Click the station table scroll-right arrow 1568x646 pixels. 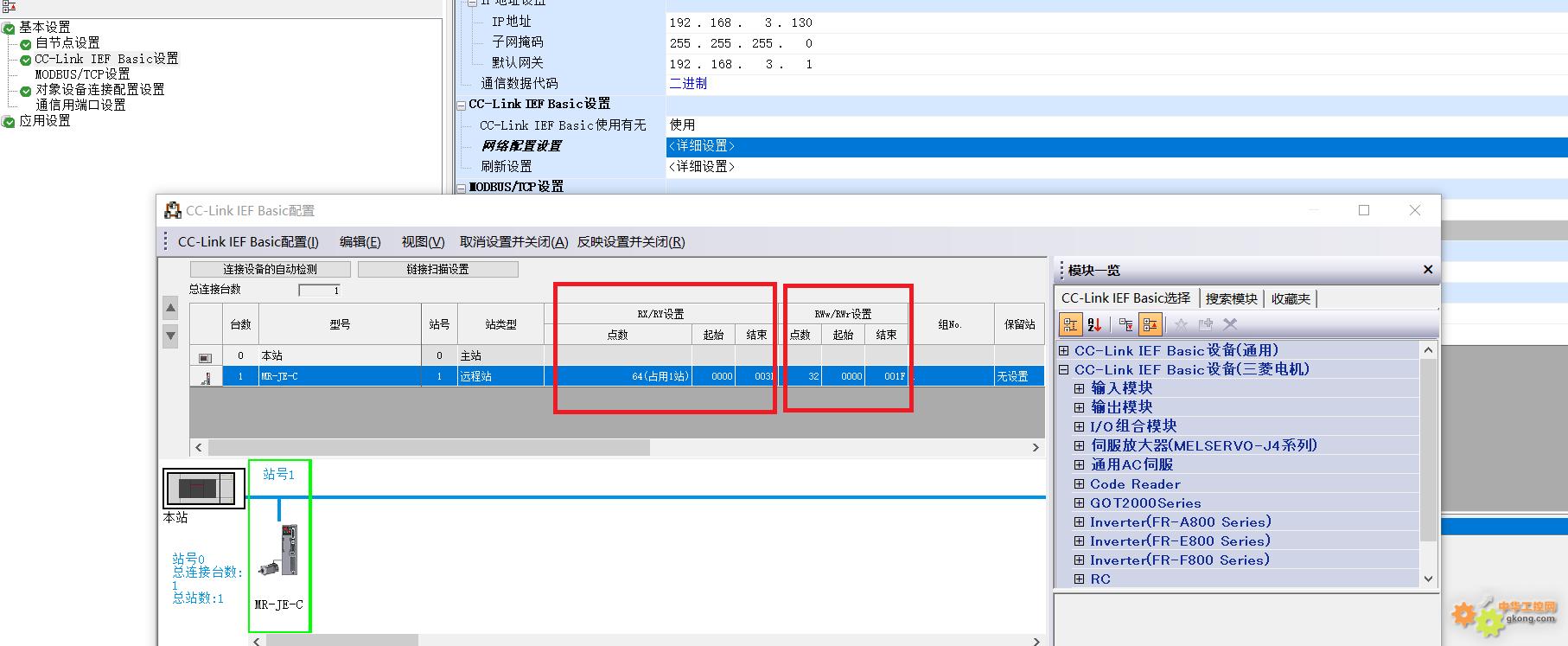[1036, 447]
